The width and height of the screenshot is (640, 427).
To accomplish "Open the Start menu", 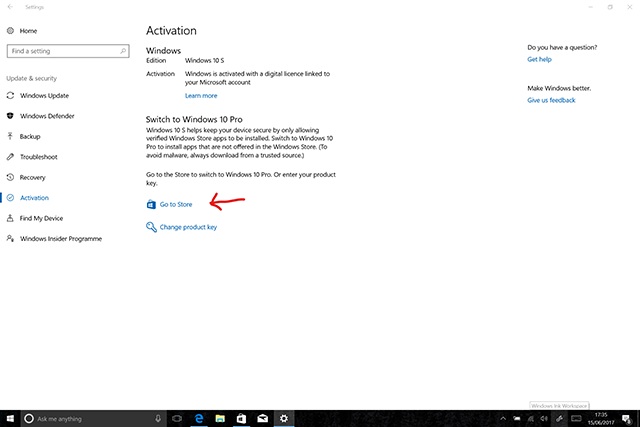I will pos(10,418).
